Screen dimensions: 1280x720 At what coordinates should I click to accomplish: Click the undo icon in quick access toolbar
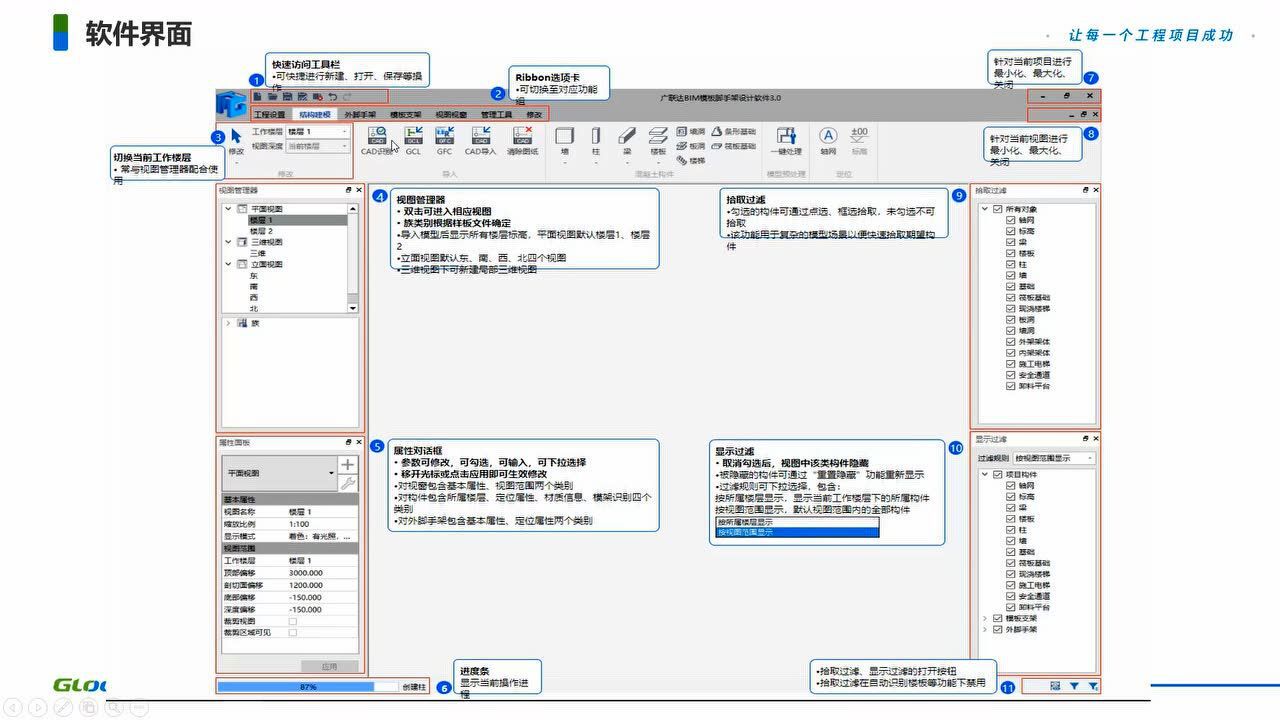(332, 97)
